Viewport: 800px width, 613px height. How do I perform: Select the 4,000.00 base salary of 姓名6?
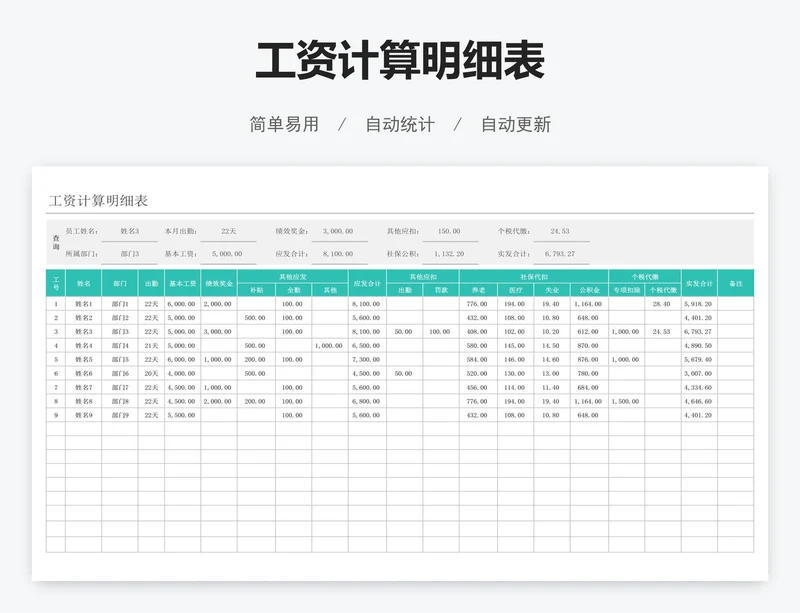(182, 374)
